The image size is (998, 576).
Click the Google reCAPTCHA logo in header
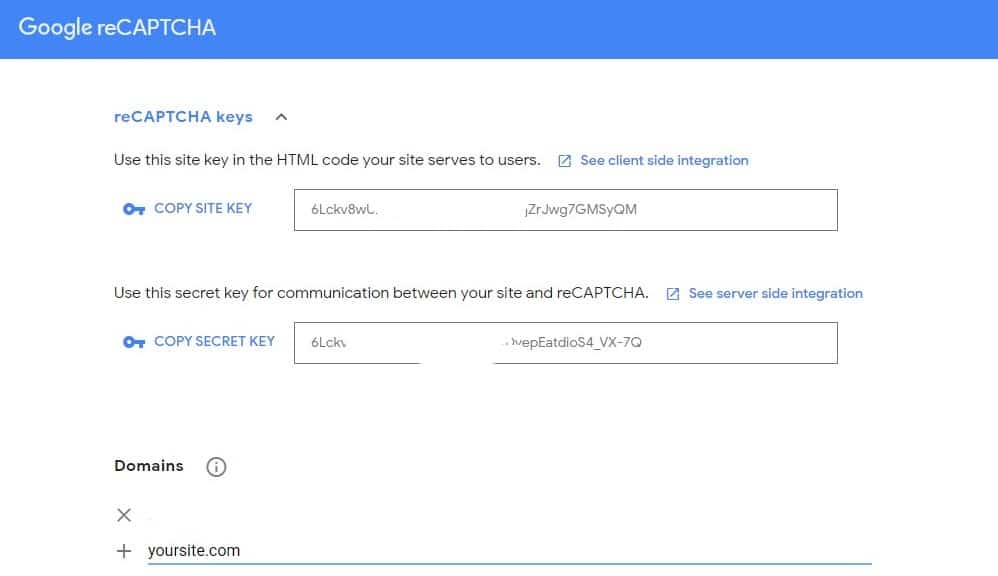pos(117,27)
